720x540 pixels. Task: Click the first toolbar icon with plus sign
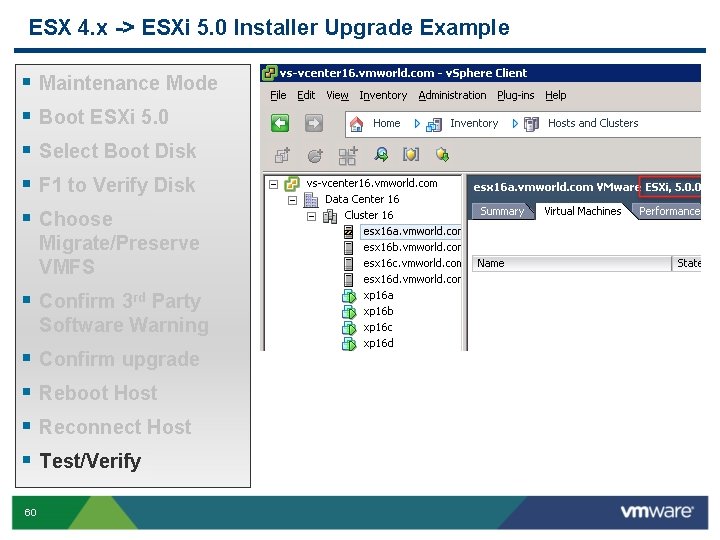click(282, 155)
